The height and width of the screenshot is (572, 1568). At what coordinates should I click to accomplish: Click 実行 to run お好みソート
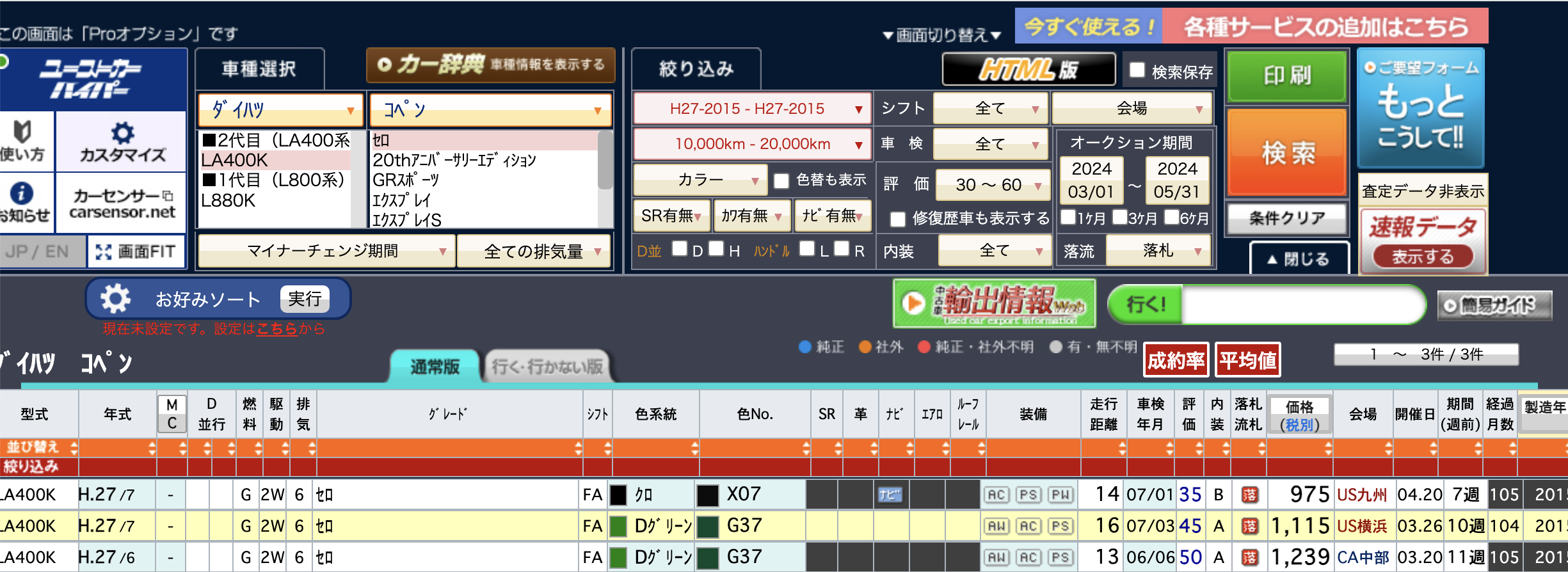pos(305,299)
